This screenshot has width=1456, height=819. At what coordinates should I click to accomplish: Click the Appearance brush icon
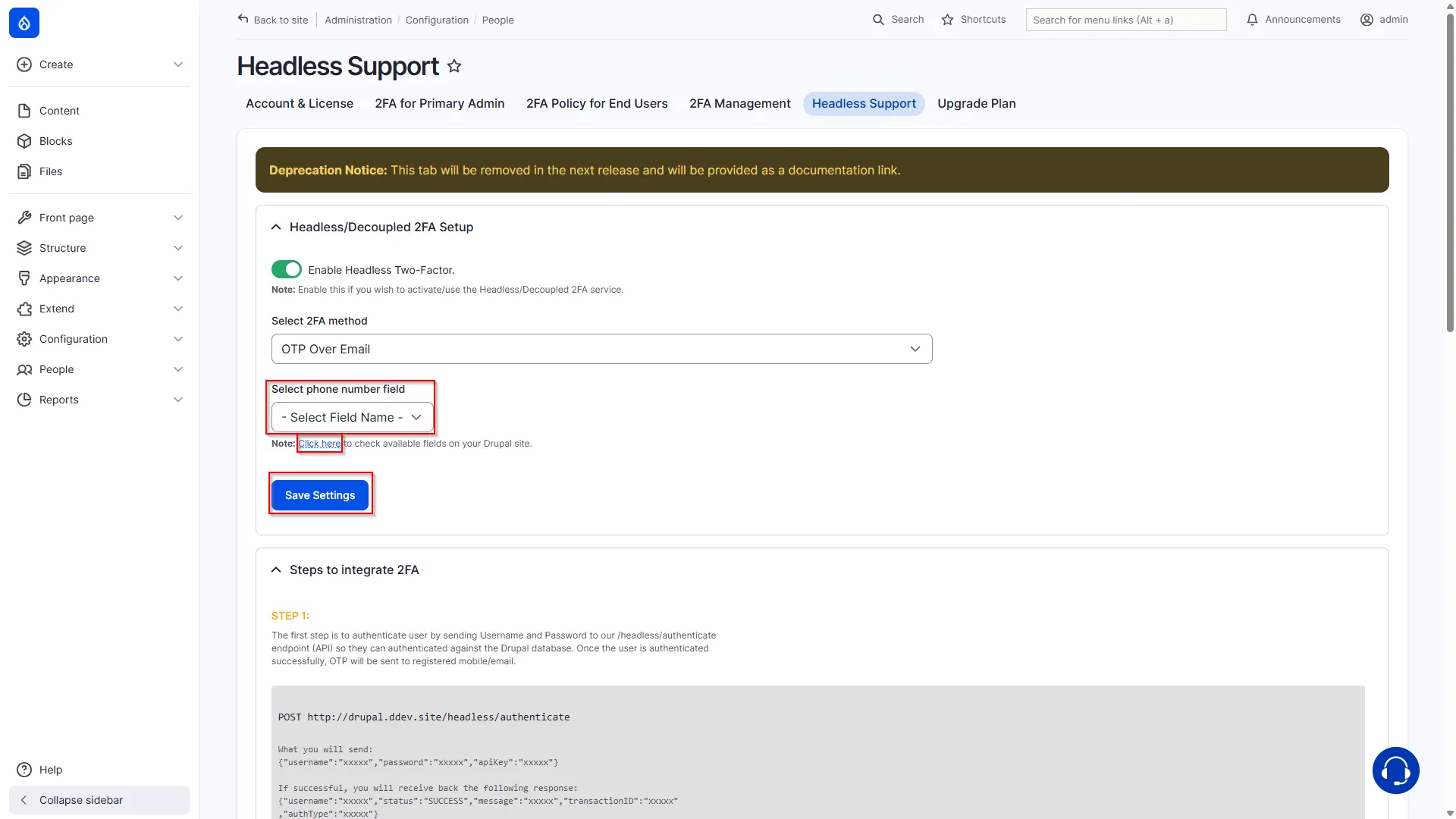pos(24,278)
